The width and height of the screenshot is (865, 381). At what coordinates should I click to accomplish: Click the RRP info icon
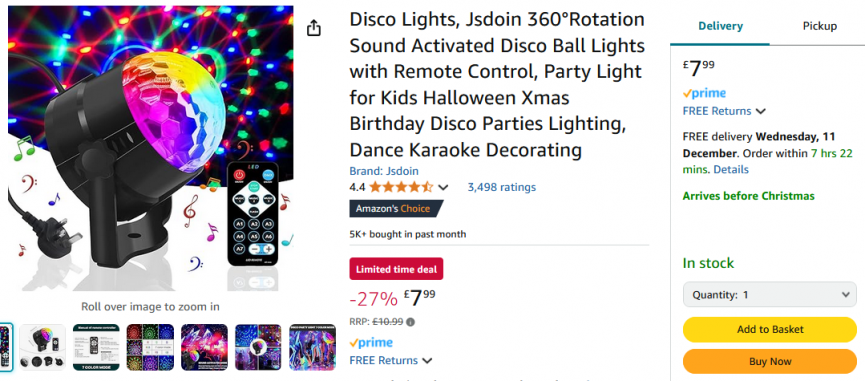pyautogui.click(x=410, y=322)
